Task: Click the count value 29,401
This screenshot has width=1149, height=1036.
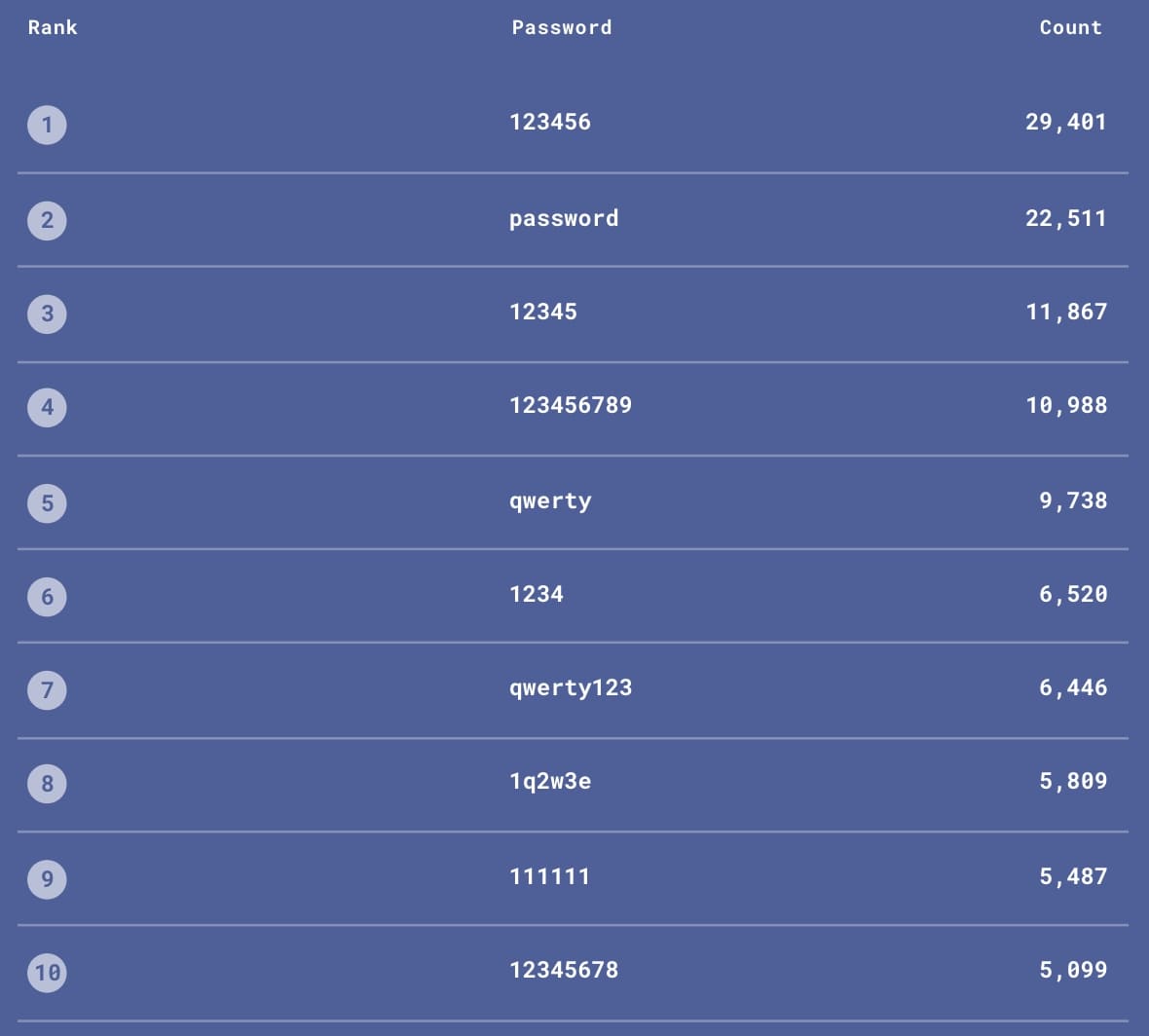Action: coord(1066,122)
